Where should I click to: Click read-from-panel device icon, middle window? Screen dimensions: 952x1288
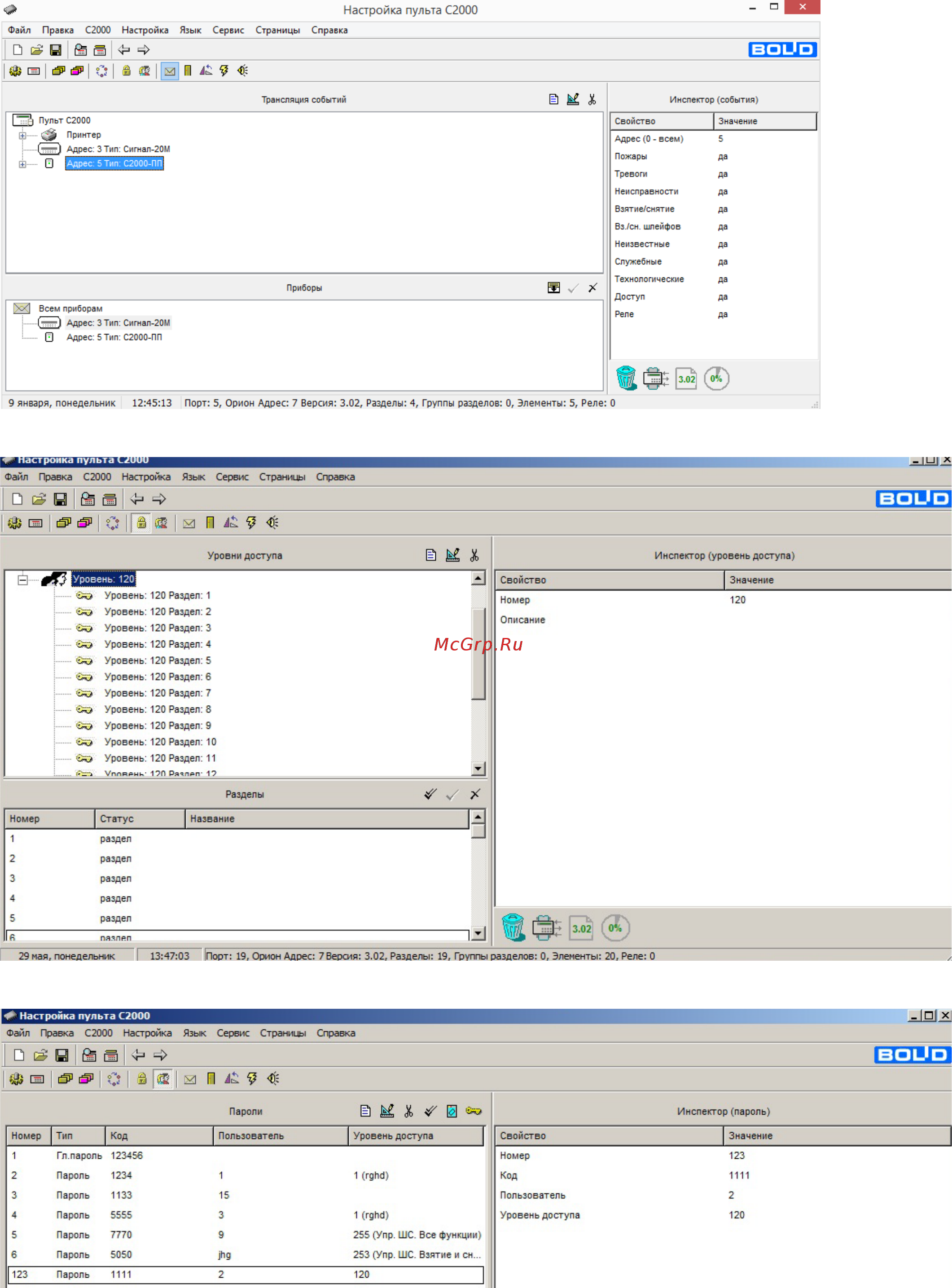546,928
